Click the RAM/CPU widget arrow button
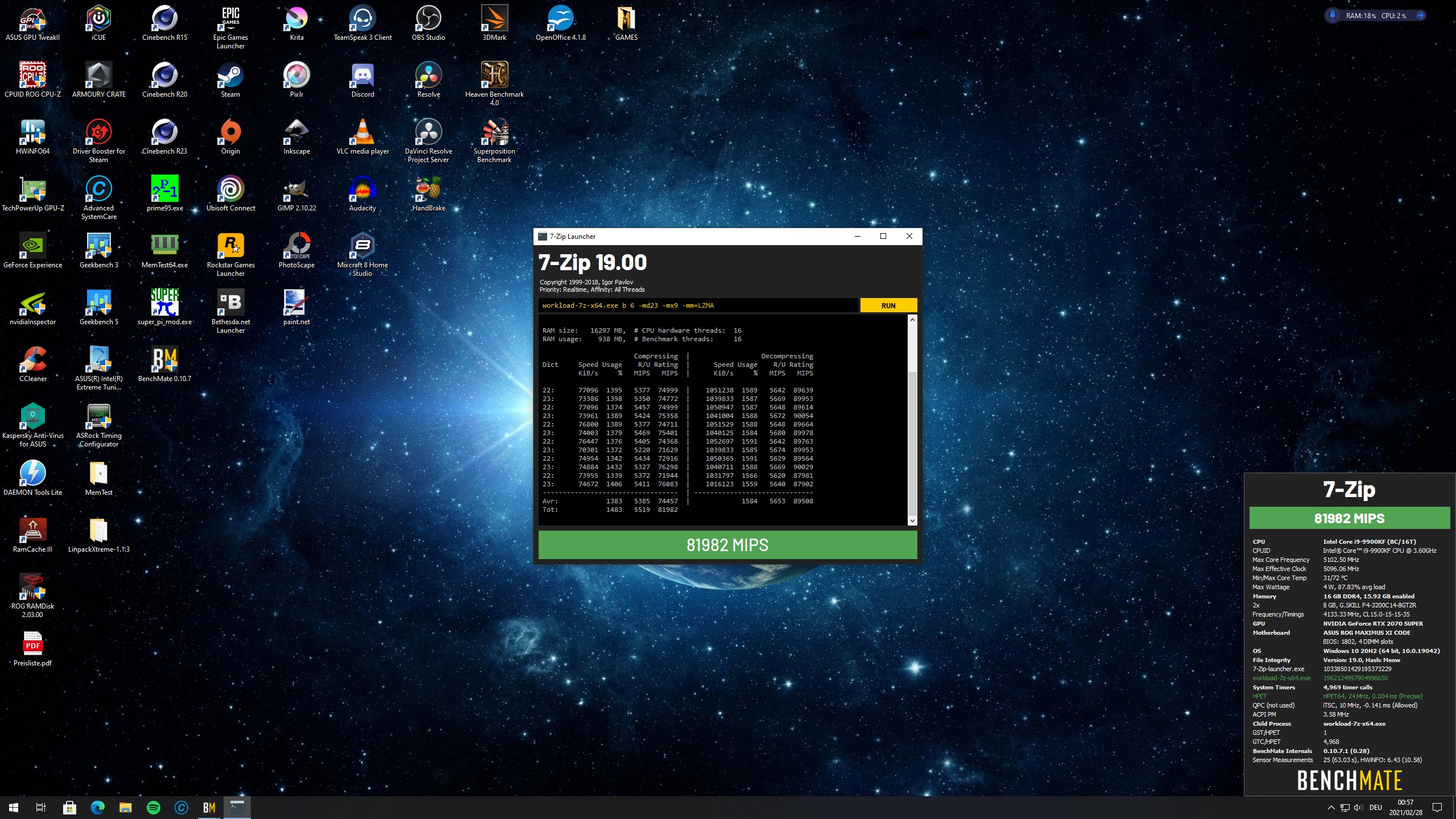This screenshot has width=1456, height=819. coord(1420,15)
